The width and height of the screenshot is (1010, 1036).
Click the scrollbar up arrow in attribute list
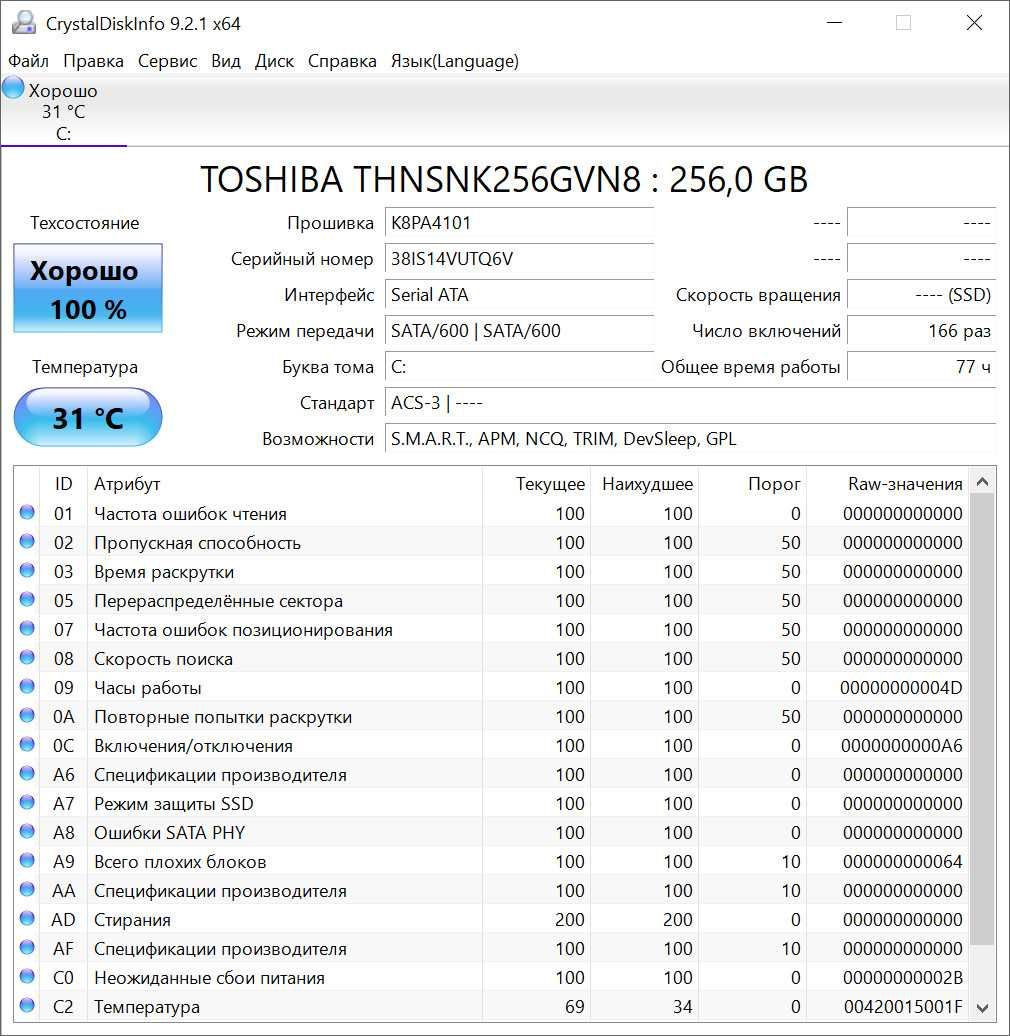982,482
